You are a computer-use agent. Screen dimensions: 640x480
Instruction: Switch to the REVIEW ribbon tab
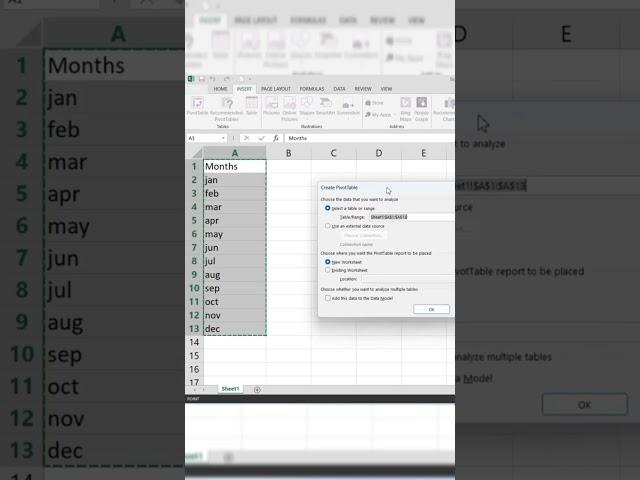point(363,89)
